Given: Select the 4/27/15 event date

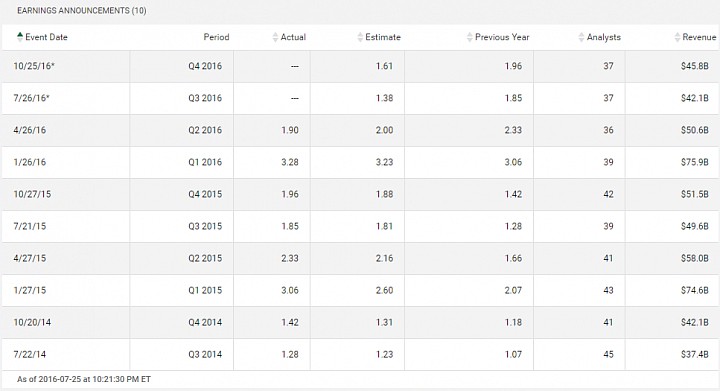Looking at the screenshot, I should [x=30, y=258].
